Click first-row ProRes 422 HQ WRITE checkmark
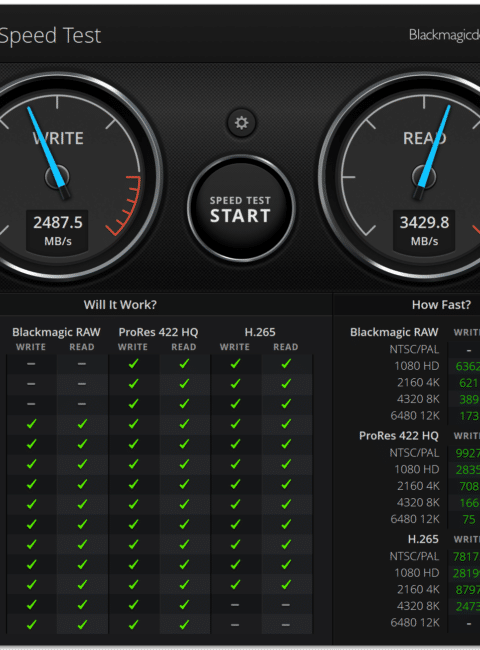This screenshot has height=650, width=480. [x=133, y=364]
